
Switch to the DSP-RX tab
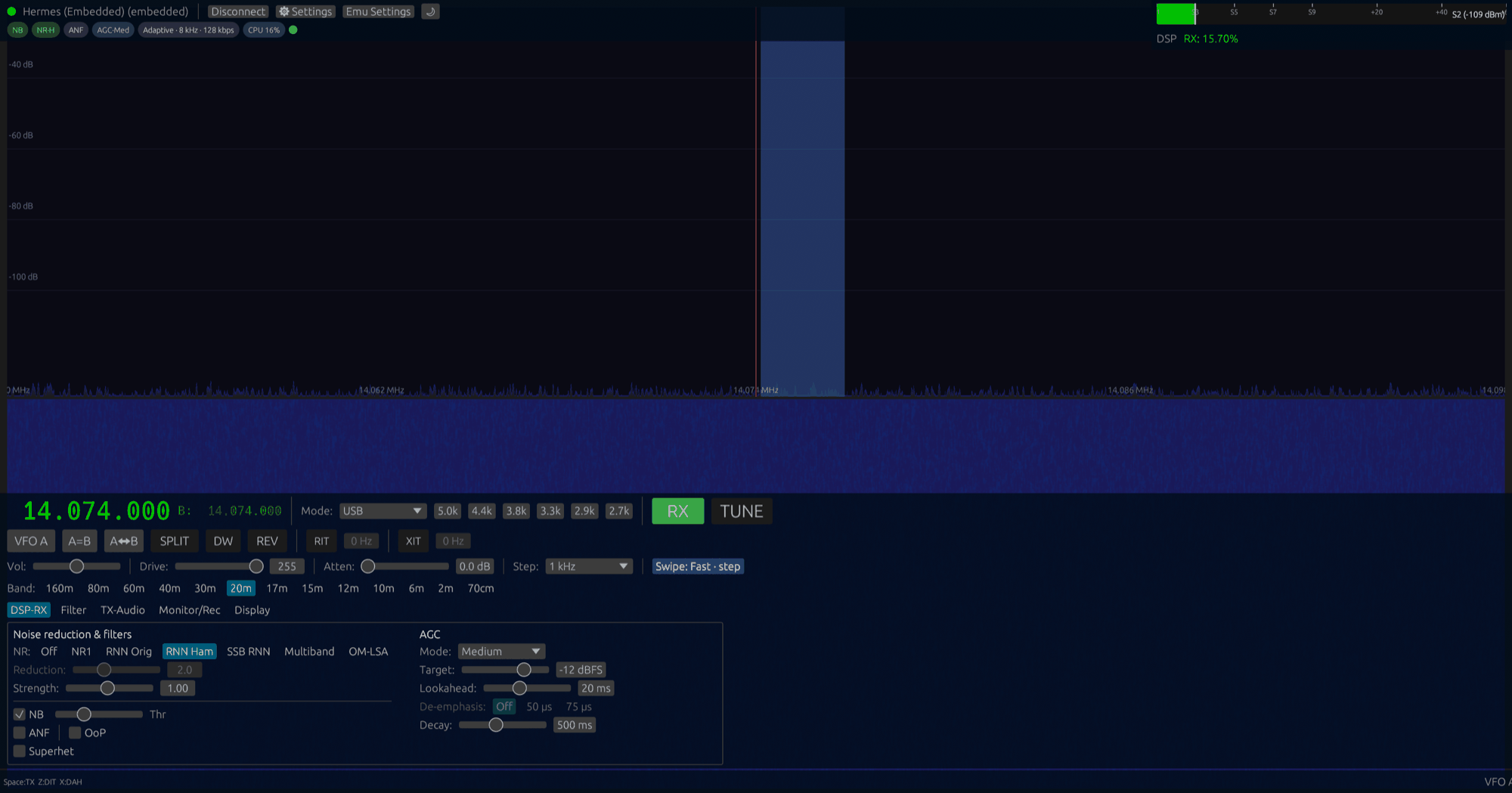29,610
